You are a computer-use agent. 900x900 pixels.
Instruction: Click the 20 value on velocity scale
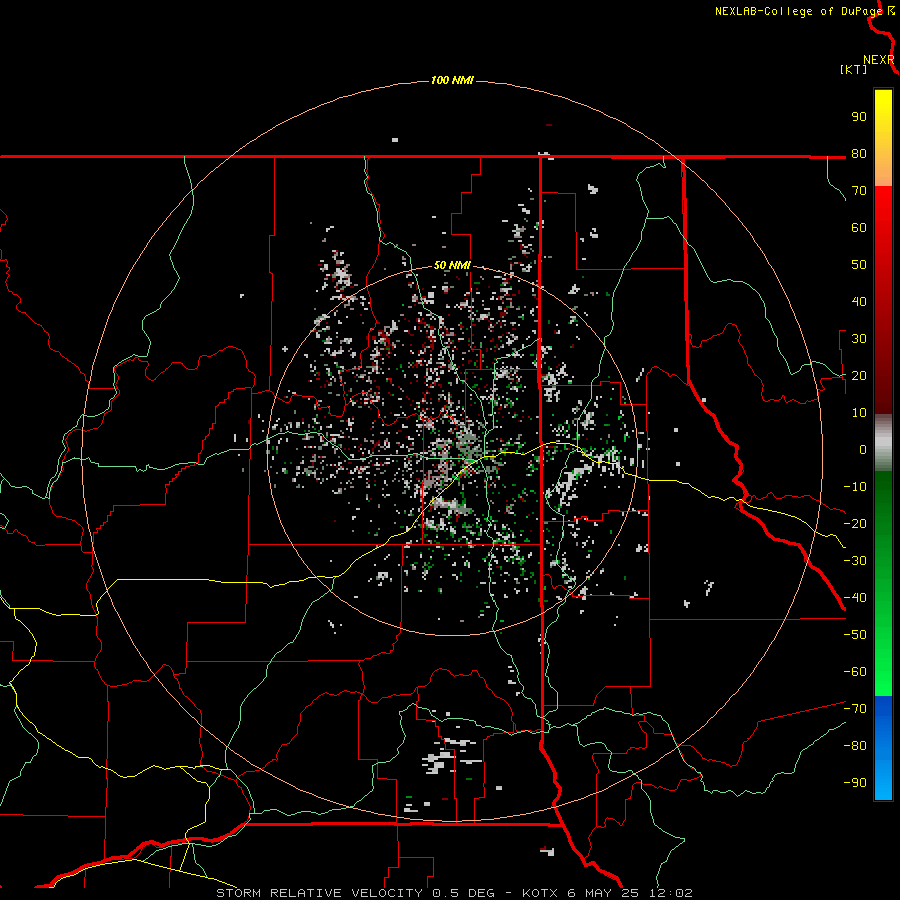tap(859, 376)
